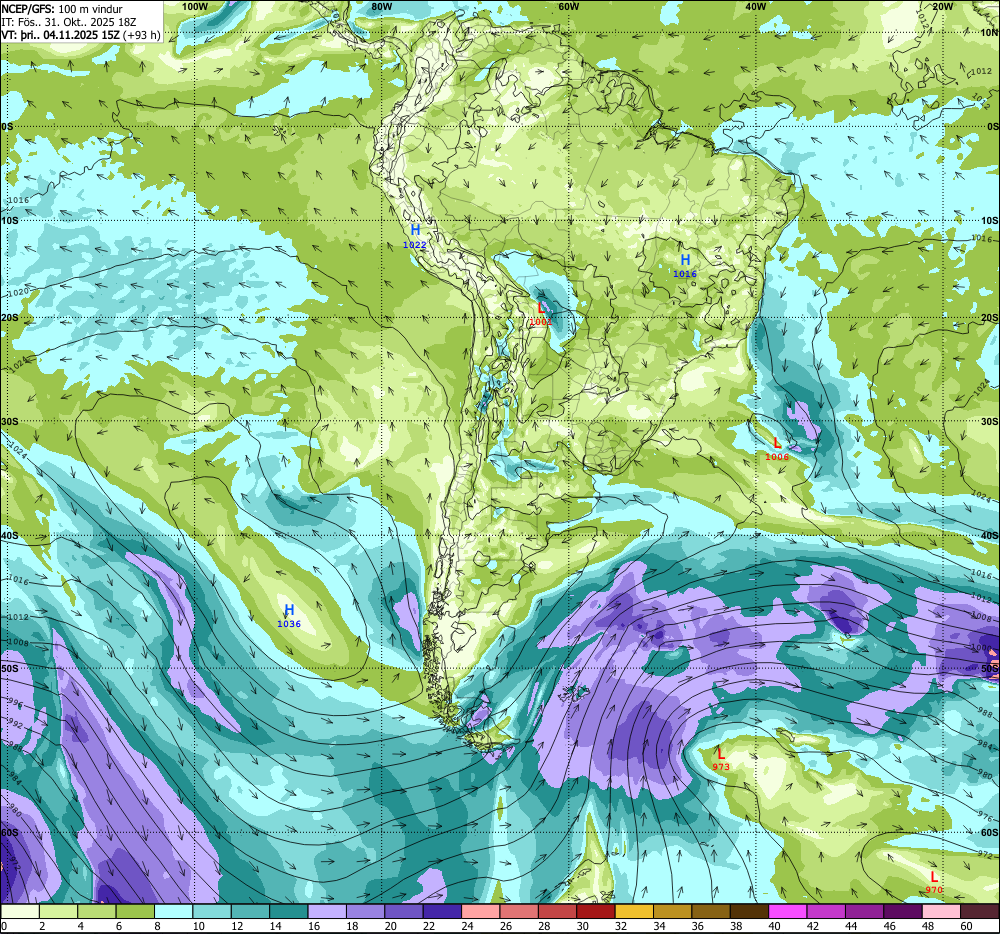This screenshot has height=934, width=1000.
Task: Select the 10S latitude label on right edge
Action: pyautogui.click(x=990, y=221)
